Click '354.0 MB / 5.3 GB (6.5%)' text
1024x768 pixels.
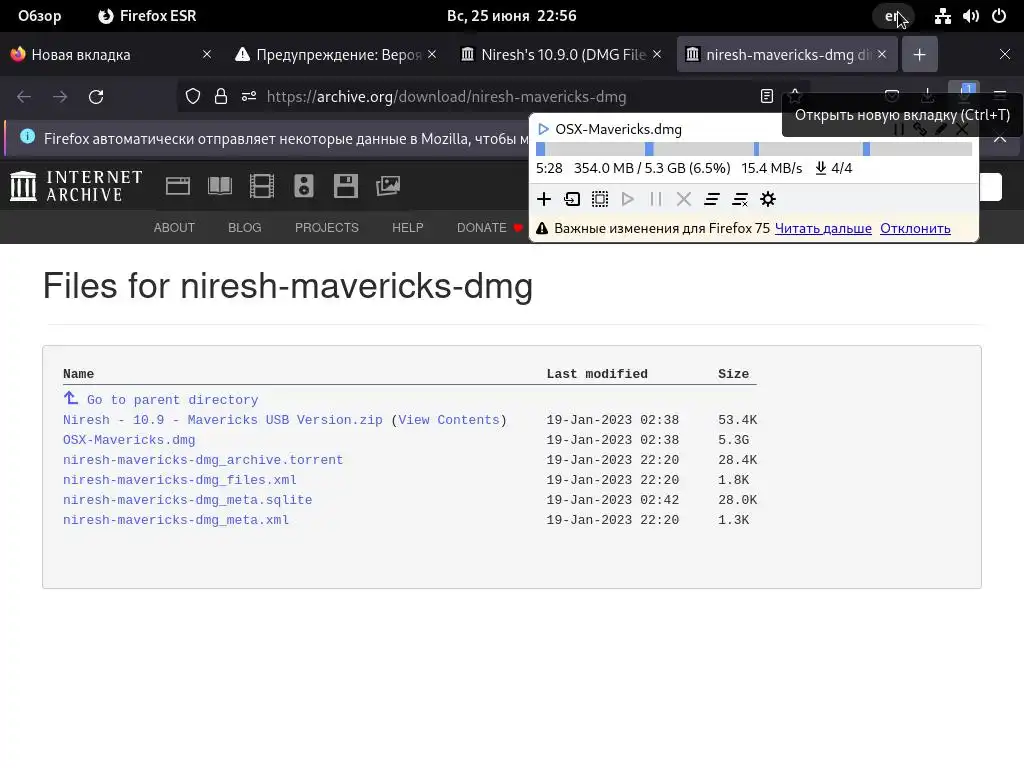(x=652, y=168)
